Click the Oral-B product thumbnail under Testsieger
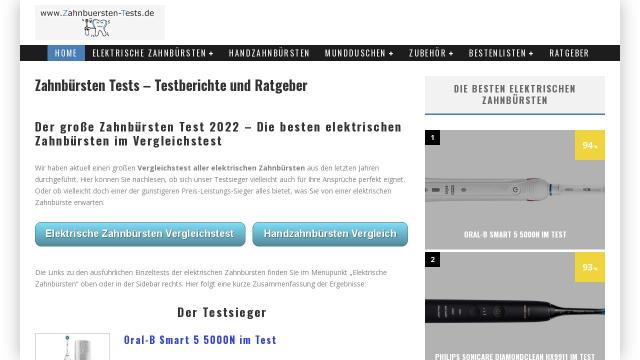Image resolution: width=640 pixels, height=360 pixels. pyautogui.click(x=72, y=347)
